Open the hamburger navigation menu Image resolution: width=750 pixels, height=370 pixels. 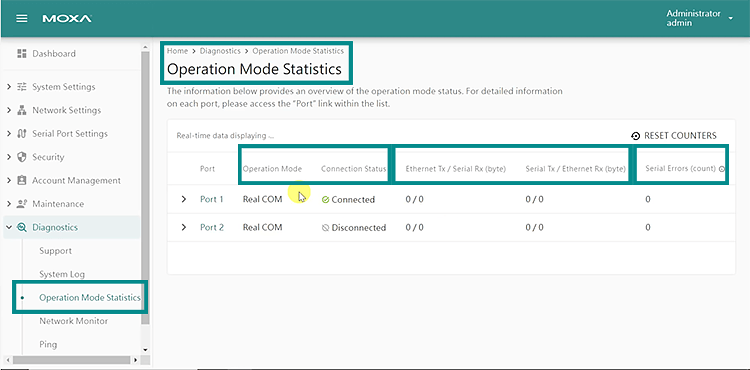coord(22,19)
